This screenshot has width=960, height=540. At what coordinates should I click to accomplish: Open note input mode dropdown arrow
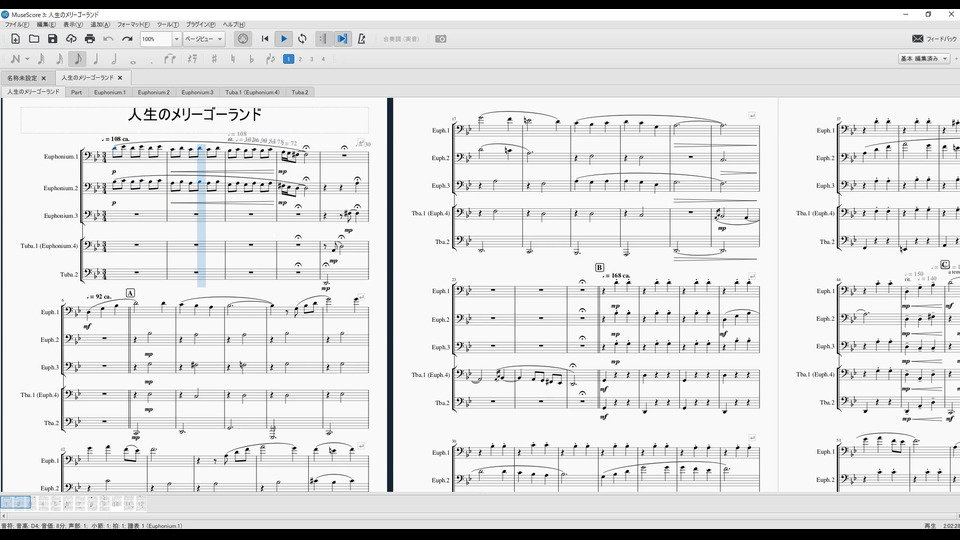click(27, 59)
